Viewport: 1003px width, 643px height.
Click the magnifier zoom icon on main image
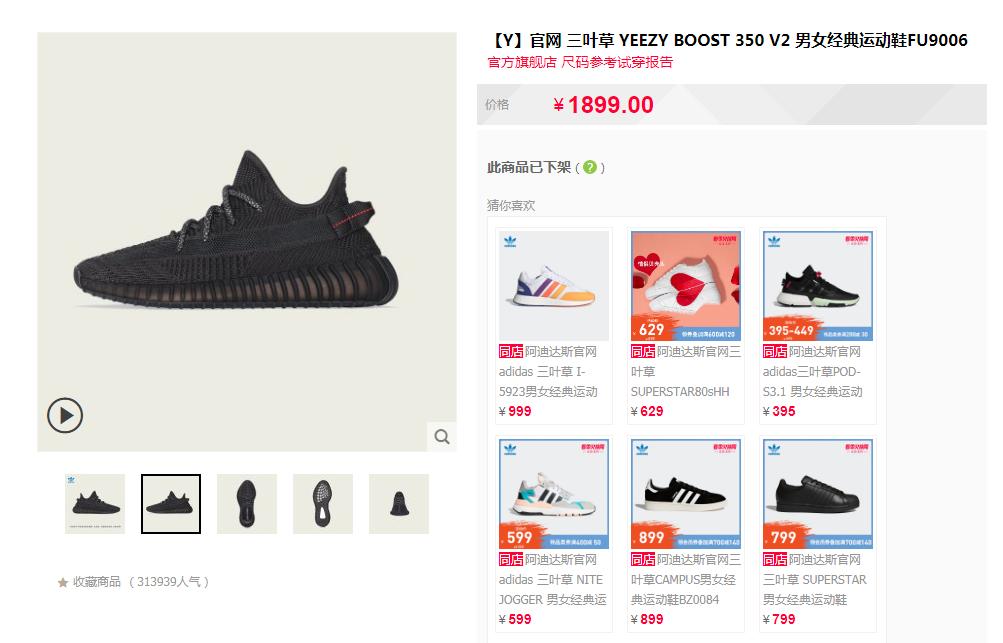442,437
